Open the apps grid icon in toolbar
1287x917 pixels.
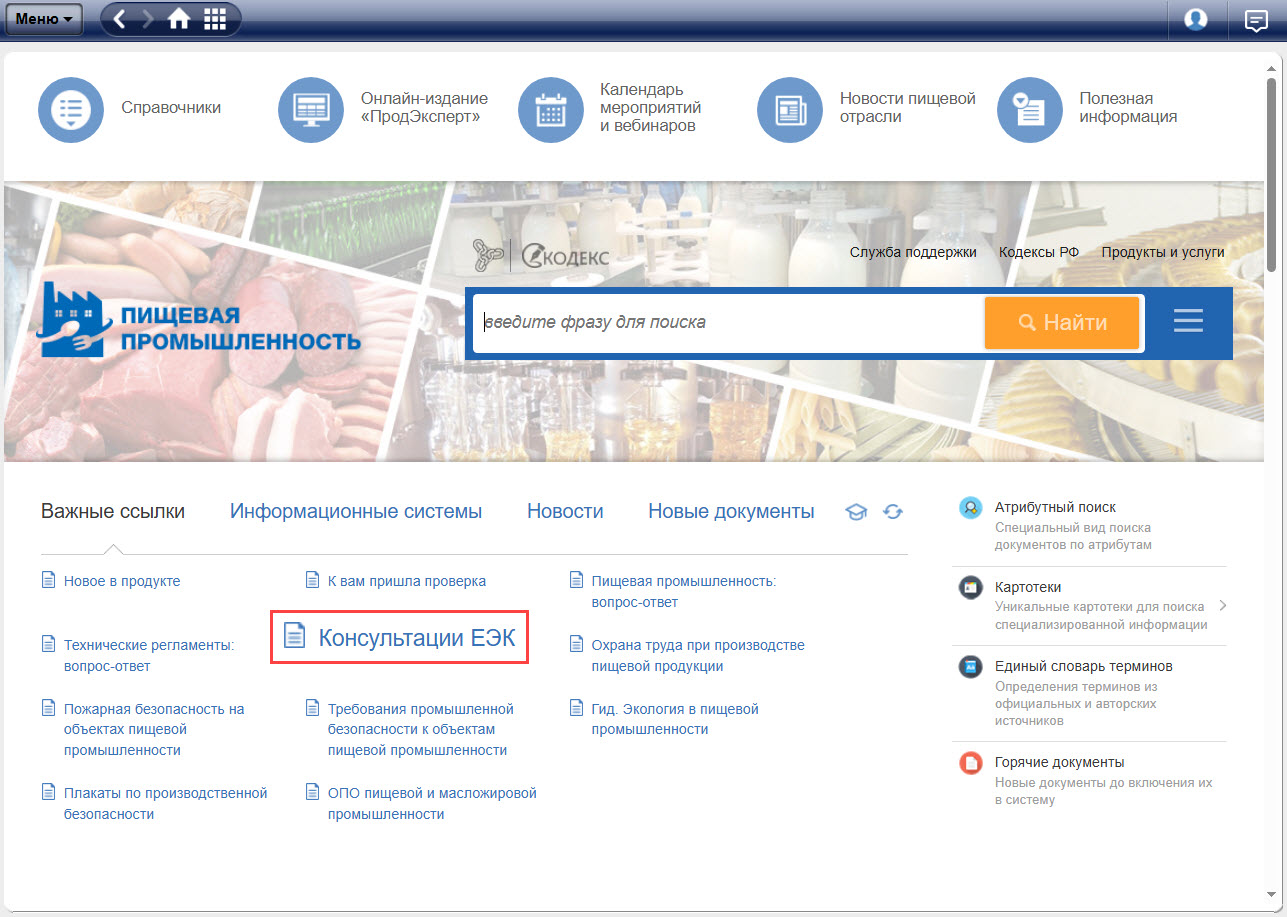coord(214,19)
